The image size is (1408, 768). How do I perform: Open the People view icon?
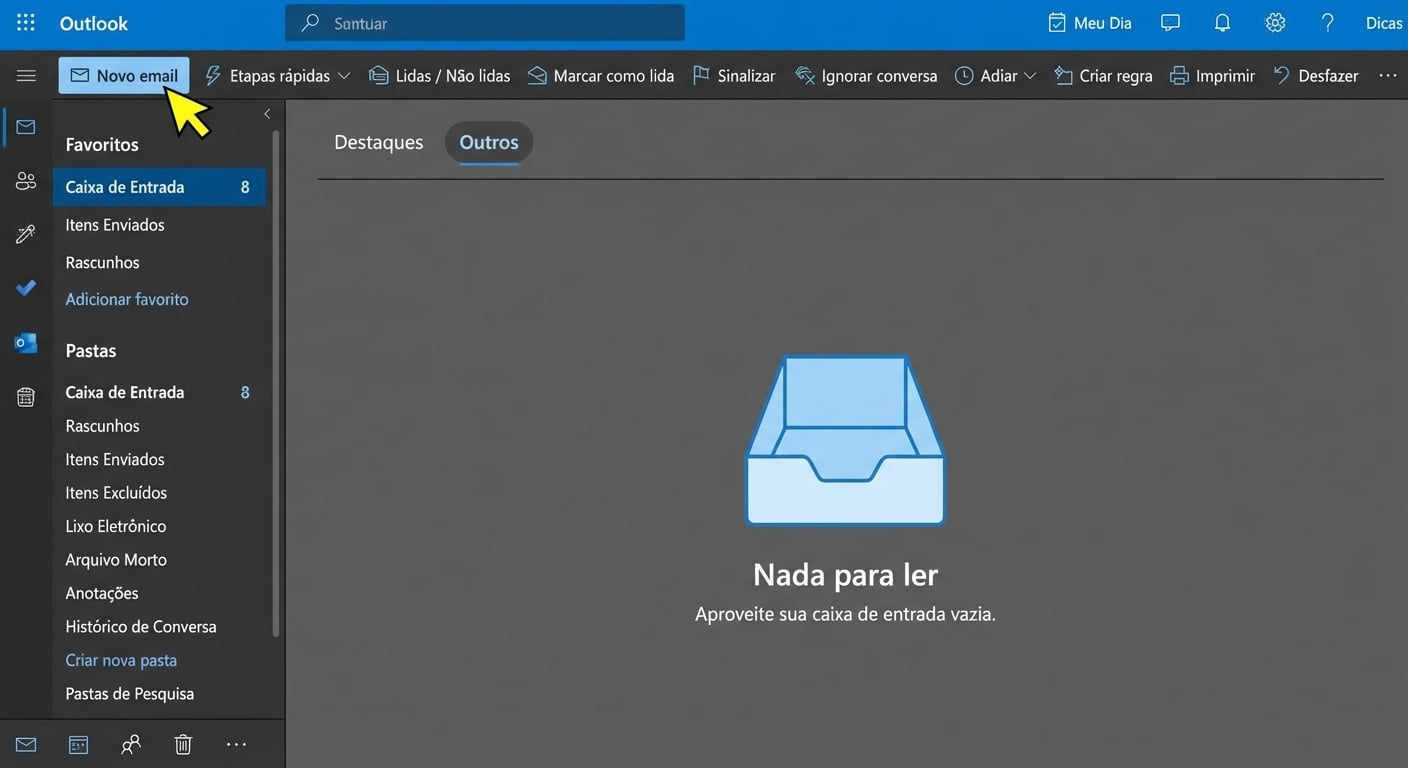pyautogui.click(x=25, y=180)
